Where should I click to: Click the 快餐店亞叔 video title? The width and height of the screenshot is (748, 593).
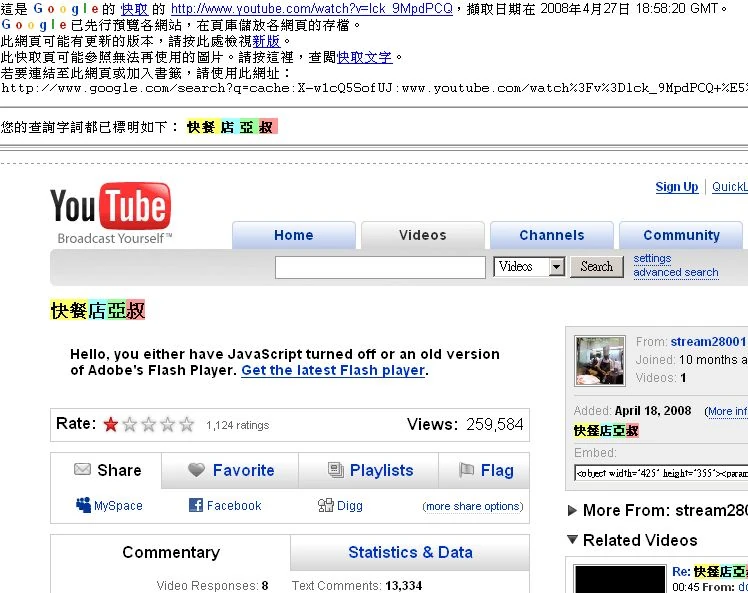(x=97, y=311)
